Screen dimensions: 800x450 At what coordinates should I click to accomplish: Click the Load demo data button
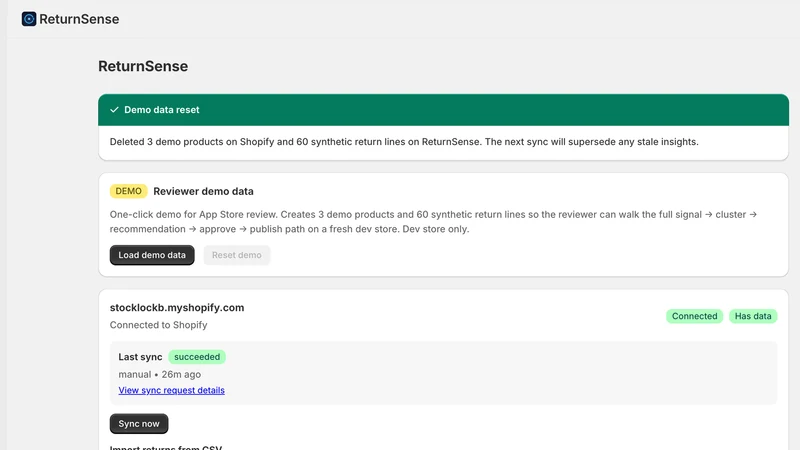(152, 255)
